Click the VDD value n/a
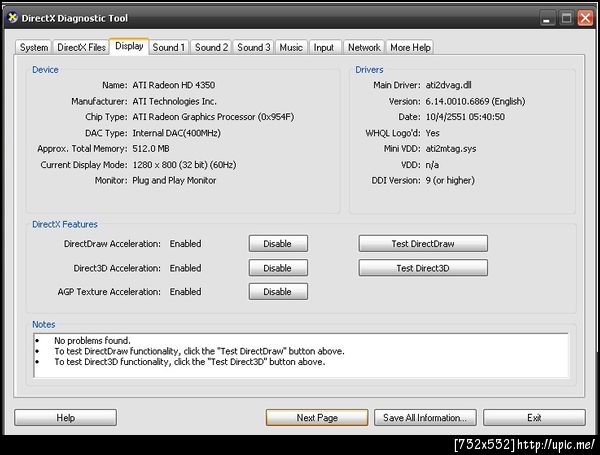600x455 pixels. pyautogui.click(x=432, y=165)
